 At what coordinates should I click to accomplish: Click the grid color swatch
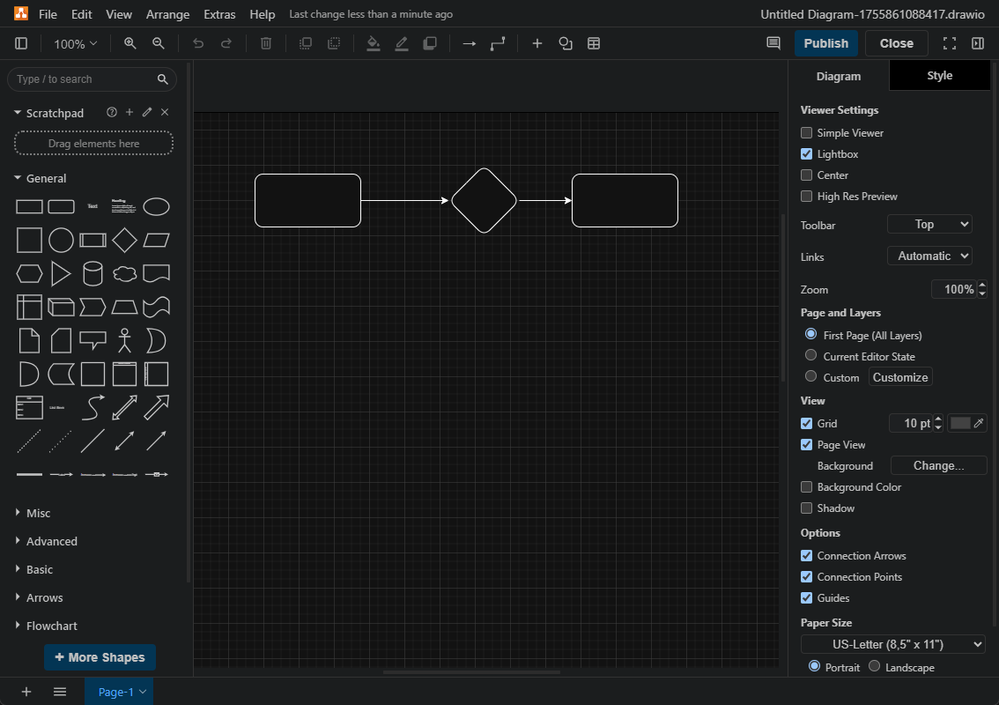tap(960, 424)
